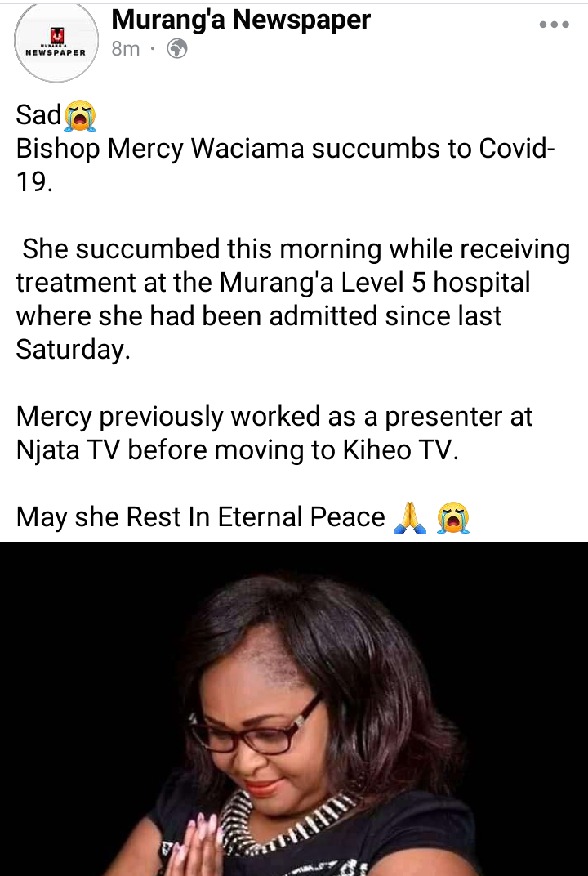Click the crying emoji after Eternal Peace
This screenshot has height=876, width=588.
pyautogui.click(x=453, y=517)
